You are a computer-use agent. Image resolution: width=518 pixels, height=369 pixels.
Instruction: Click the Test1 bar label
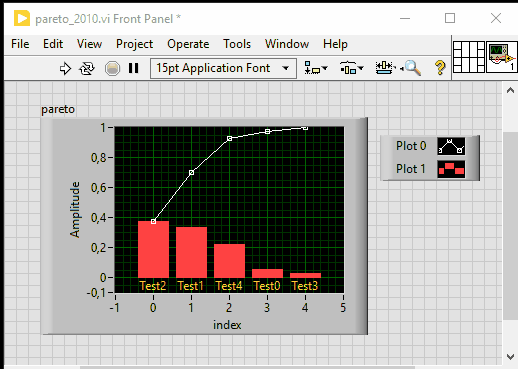tap(190, 286)
